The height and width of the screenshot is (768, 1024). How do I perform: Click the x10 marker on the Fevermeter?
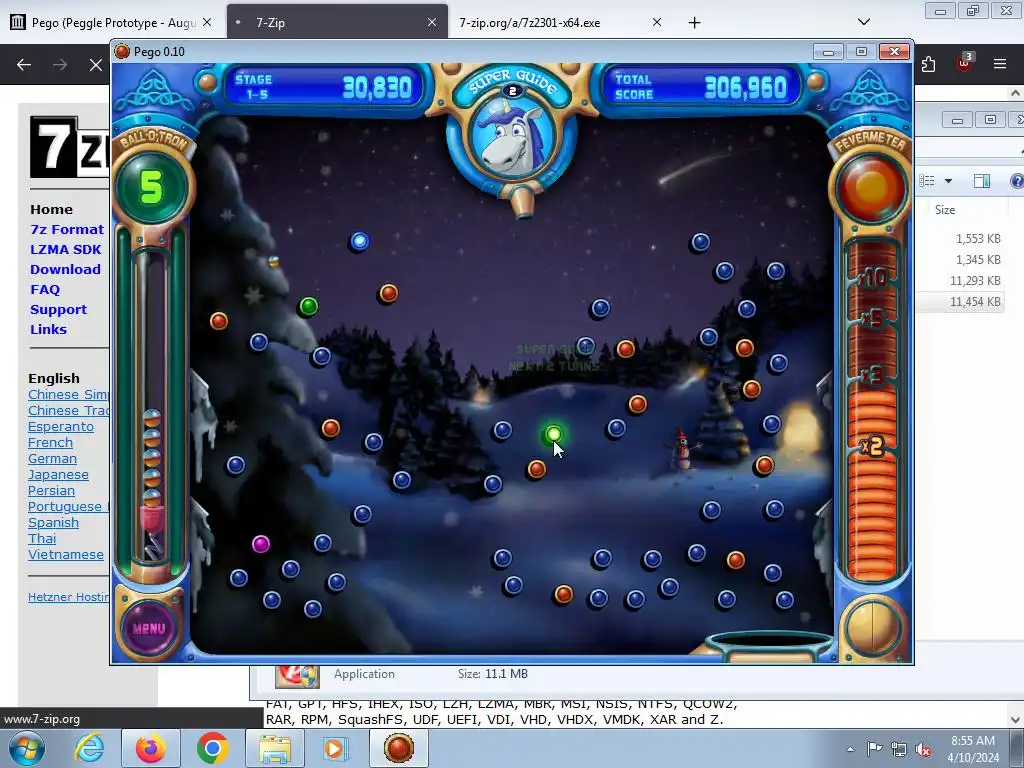click(x=873, y=279)
